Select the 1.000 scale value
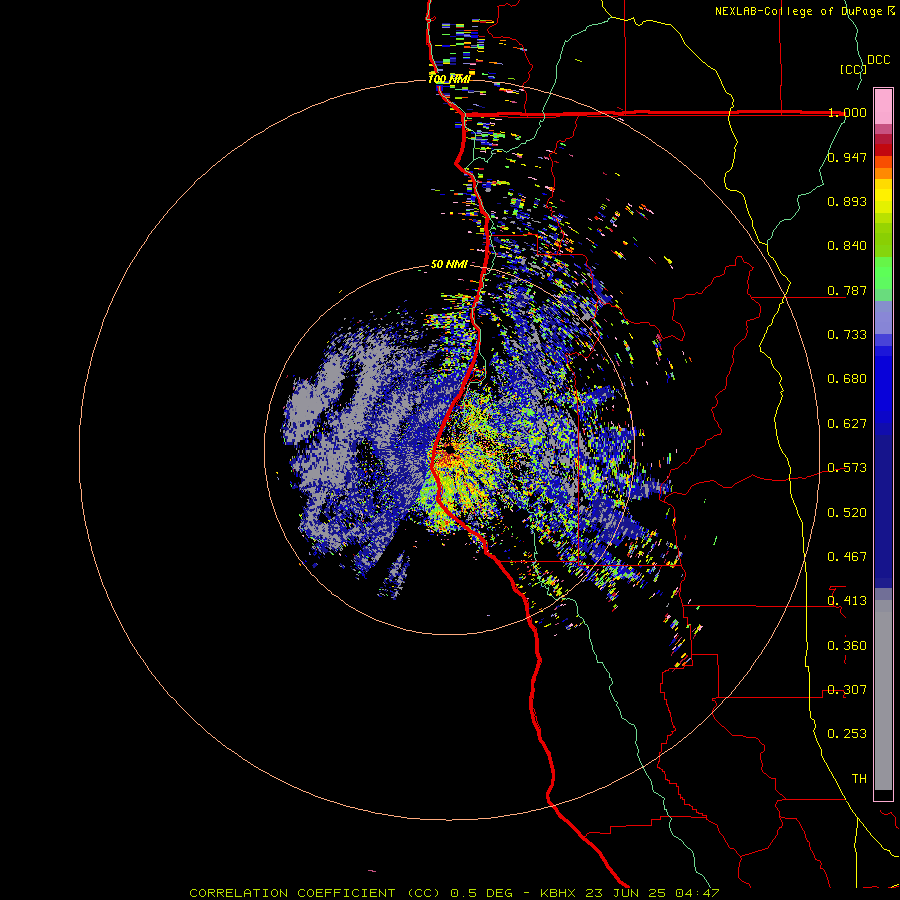 coord(847,112)
